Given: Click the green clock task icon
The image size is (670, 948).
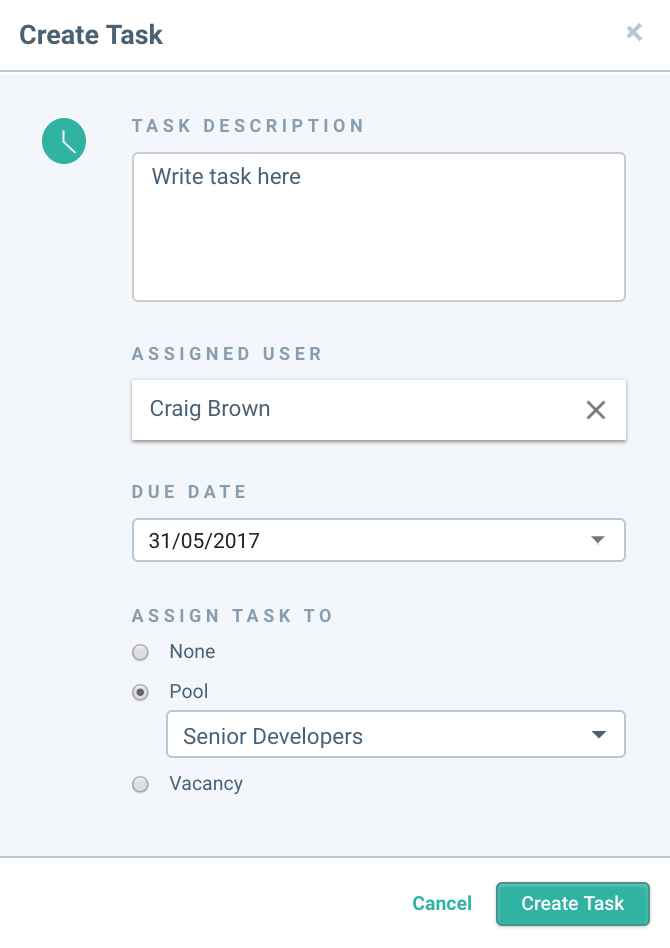Looking at the screenshot, I should pos(64,141).
